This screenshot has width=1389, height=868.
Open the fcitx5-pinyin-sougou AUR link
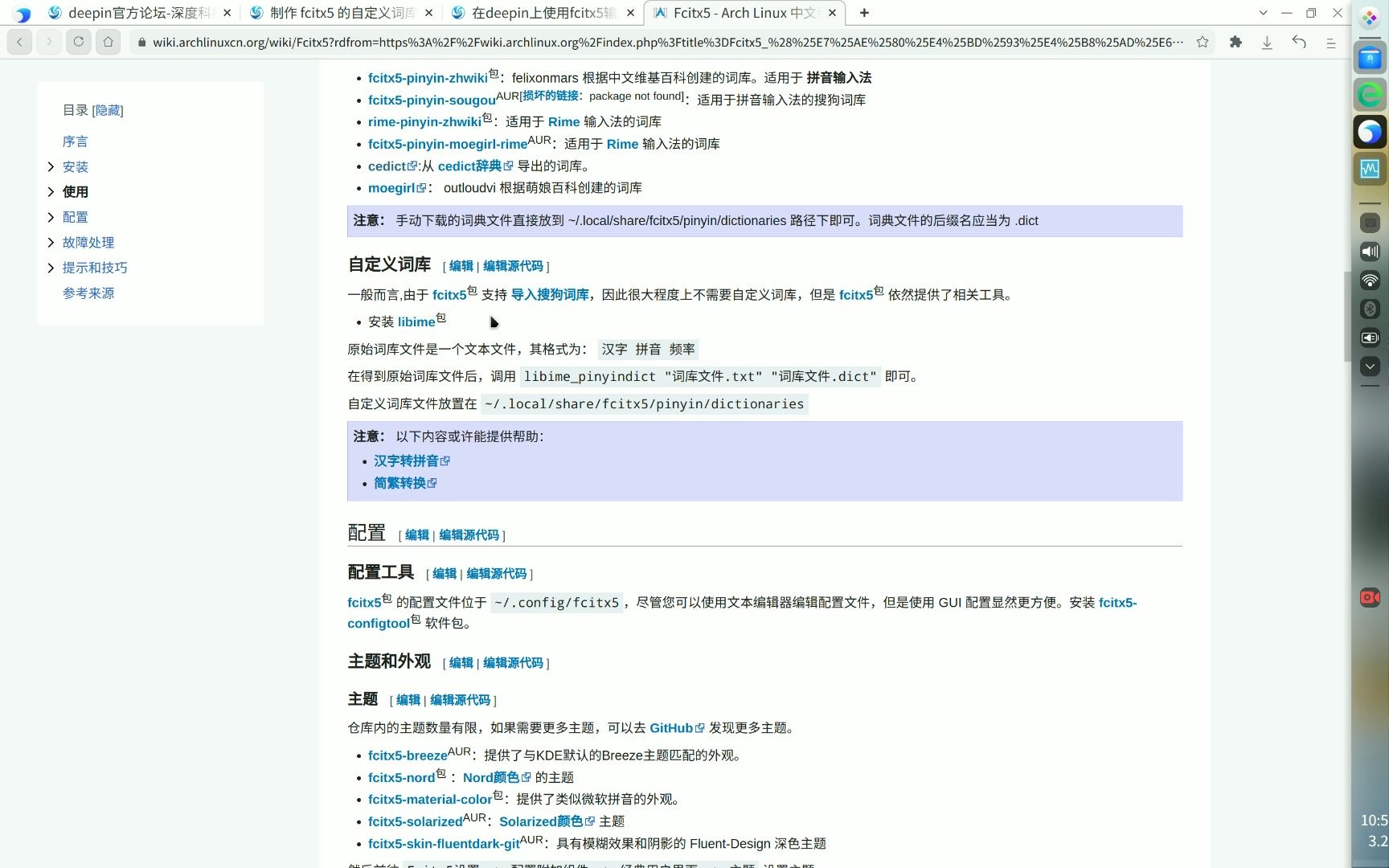(x=432, y=100)
